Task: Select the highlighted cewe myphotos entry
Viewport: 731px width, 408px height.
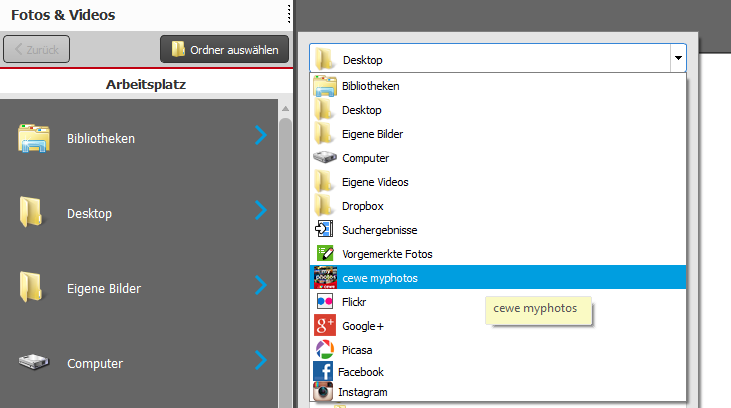Action: coord(498,277)
